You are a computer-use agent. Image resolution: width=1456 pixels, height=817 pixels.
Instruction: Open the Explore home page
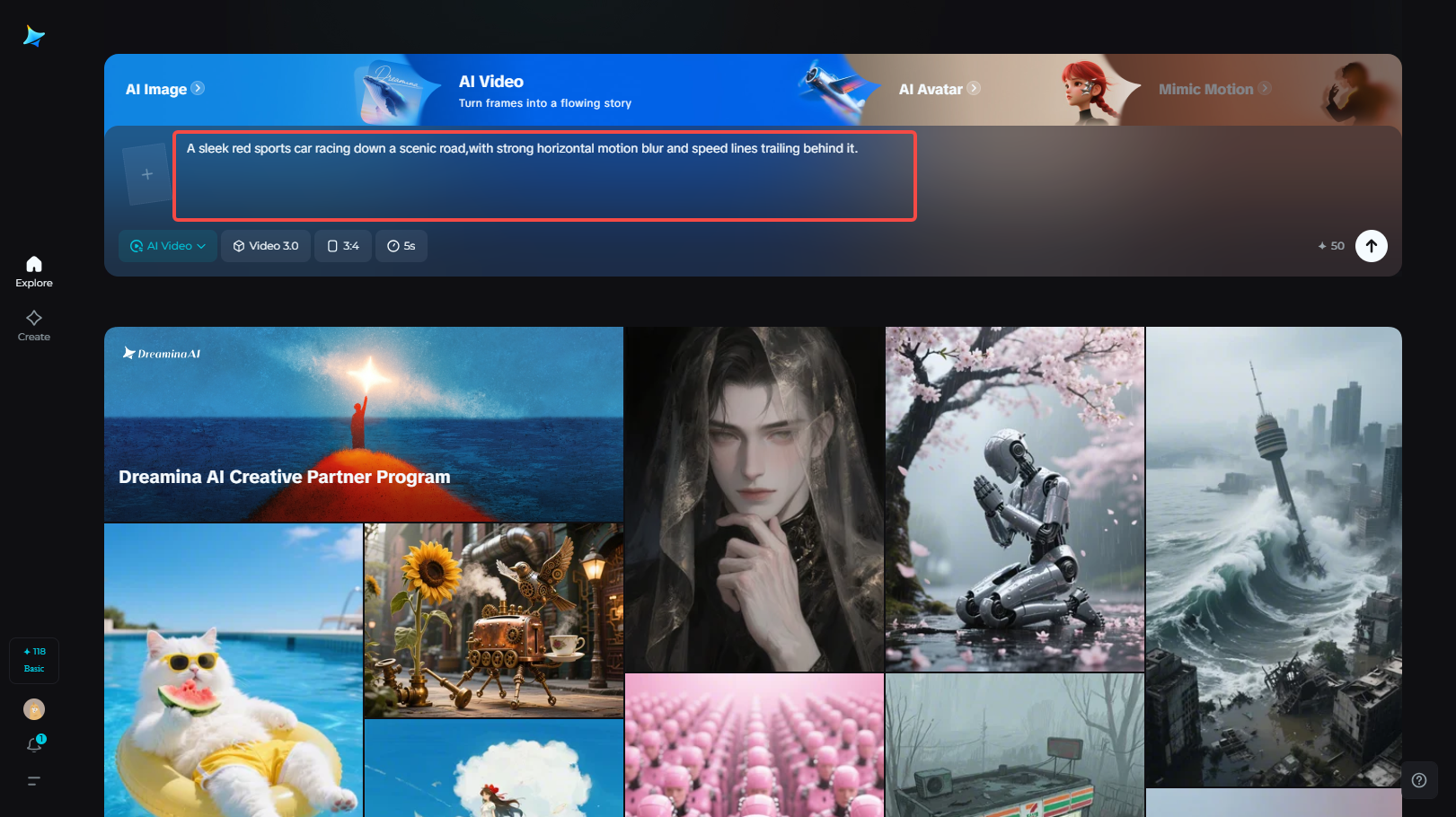coord(34,271)
